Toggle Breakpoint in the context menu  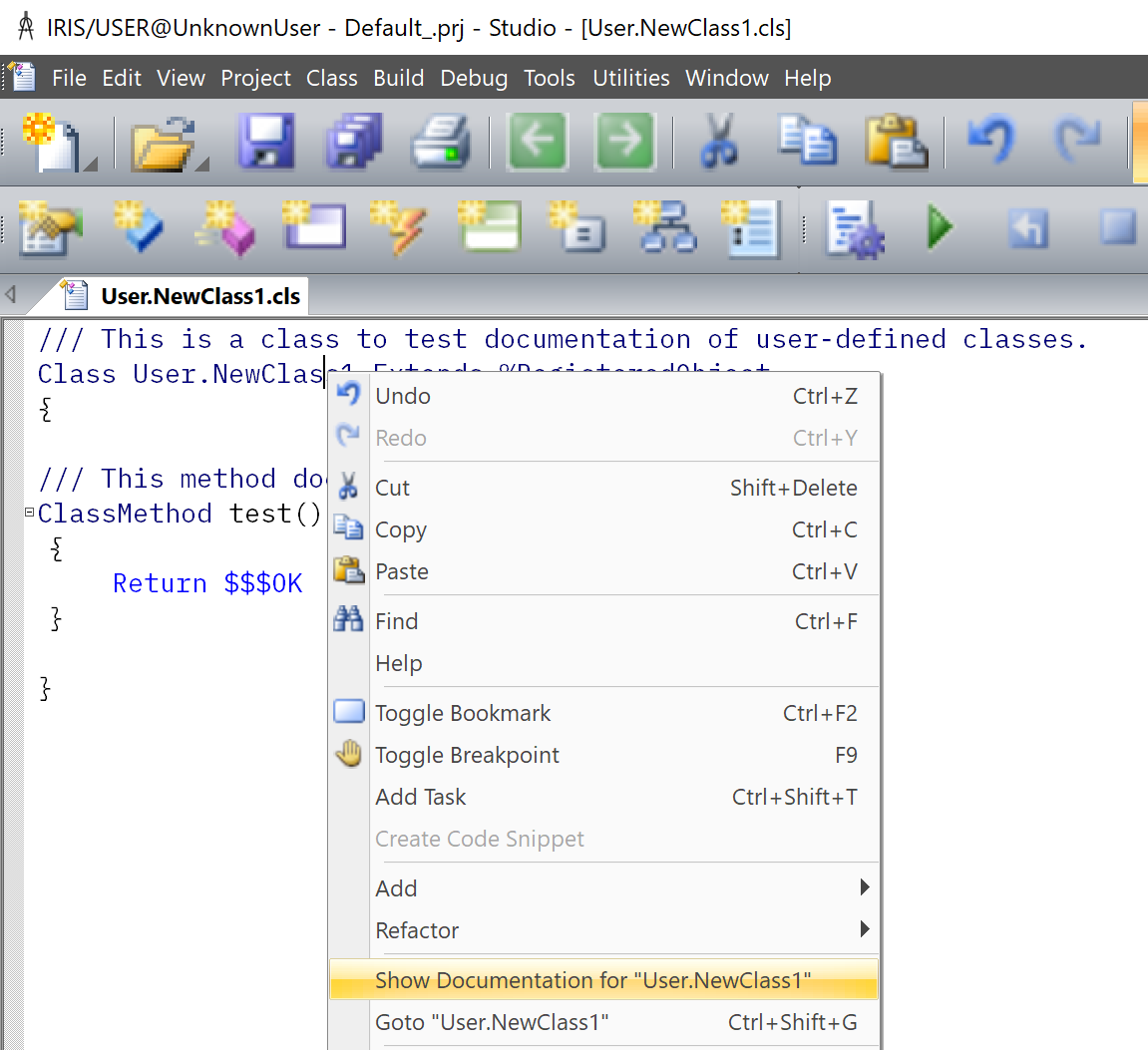467,755
